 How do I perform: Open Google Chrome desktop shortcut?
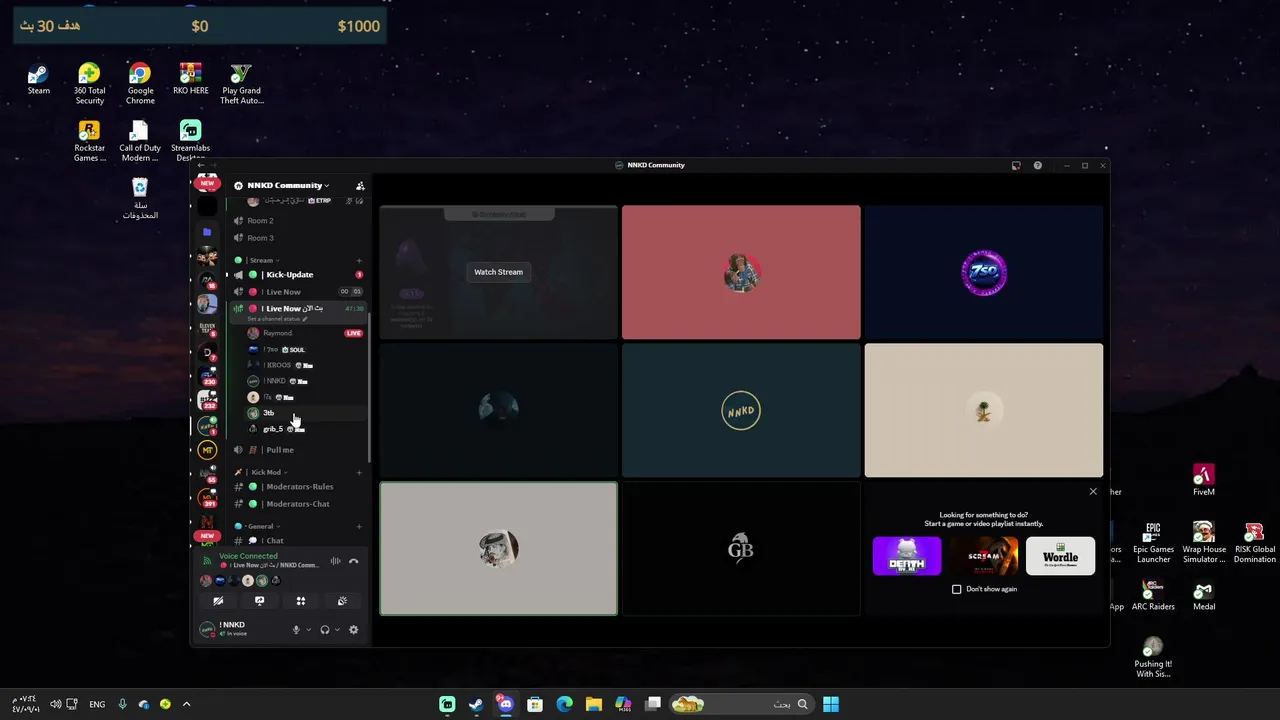tap(140, 83)
